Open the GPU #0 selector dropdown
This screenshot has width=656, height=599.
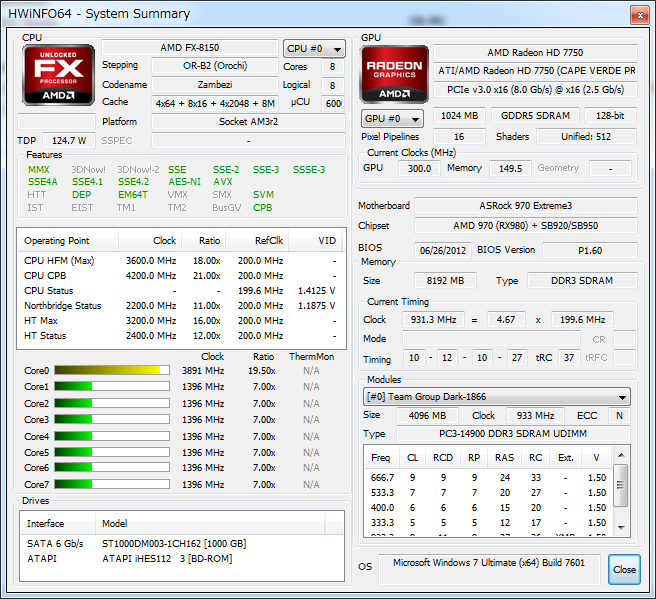click(392, 118)
